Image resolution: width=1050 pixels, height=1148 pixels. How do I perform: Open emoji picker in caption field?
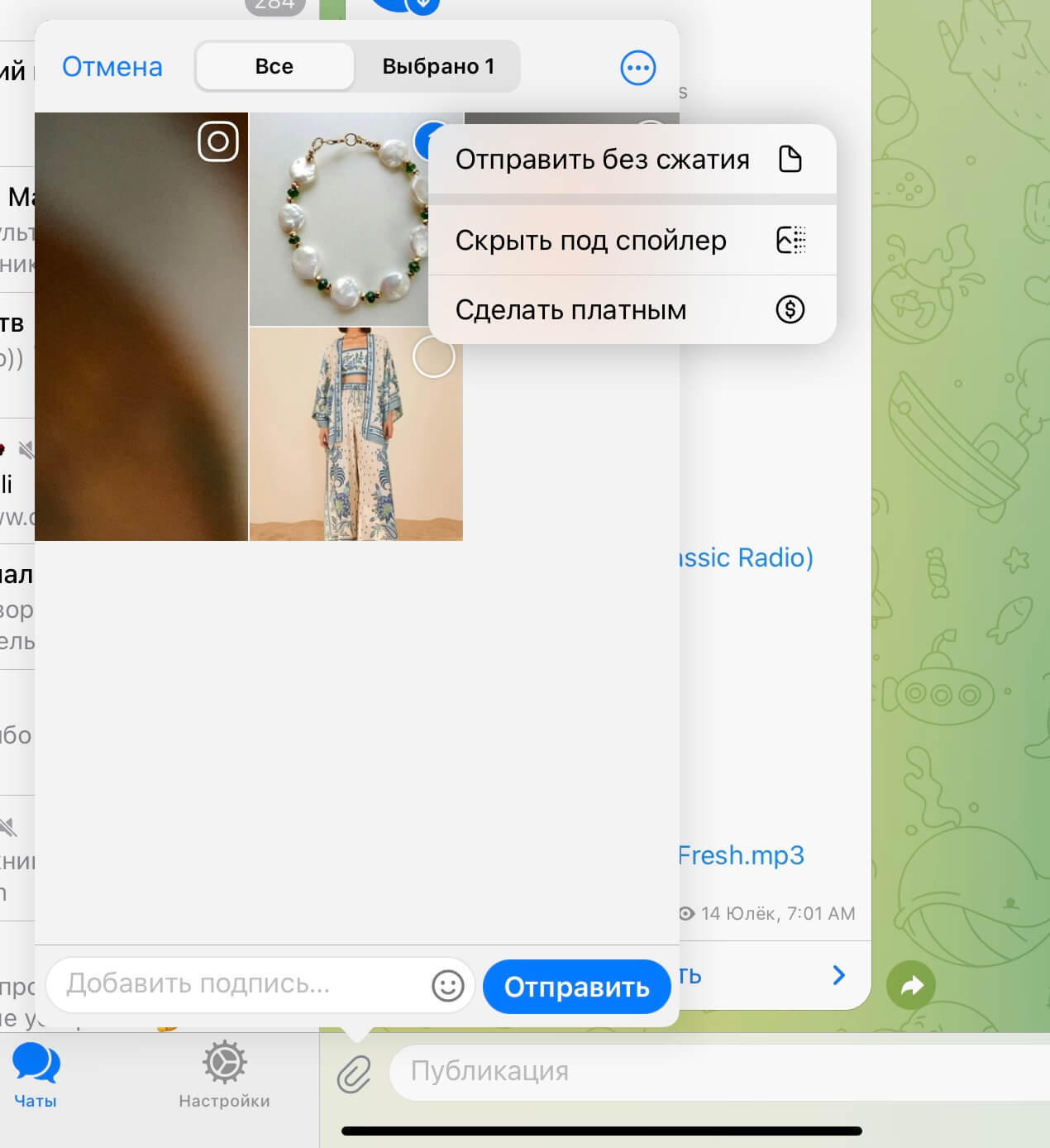click(447, 986)
